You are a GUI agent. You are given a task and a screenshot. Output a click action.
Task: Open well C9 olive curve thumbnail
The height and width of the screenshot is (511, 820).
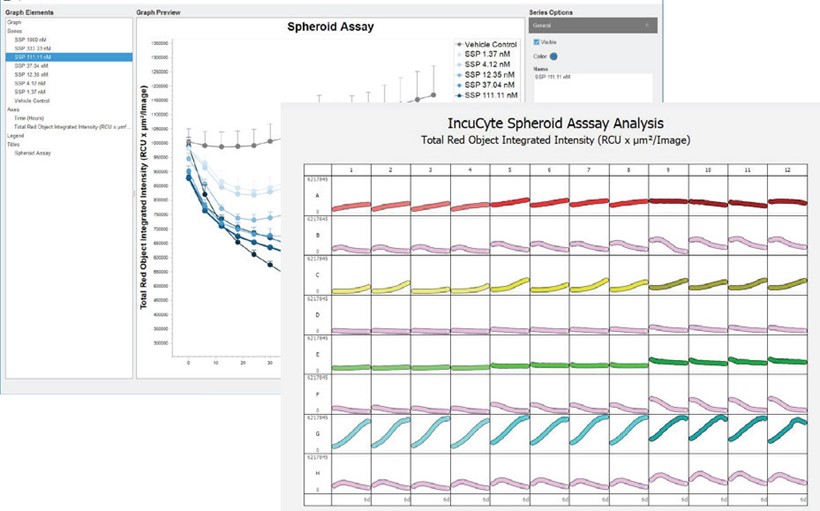point(668,285)
